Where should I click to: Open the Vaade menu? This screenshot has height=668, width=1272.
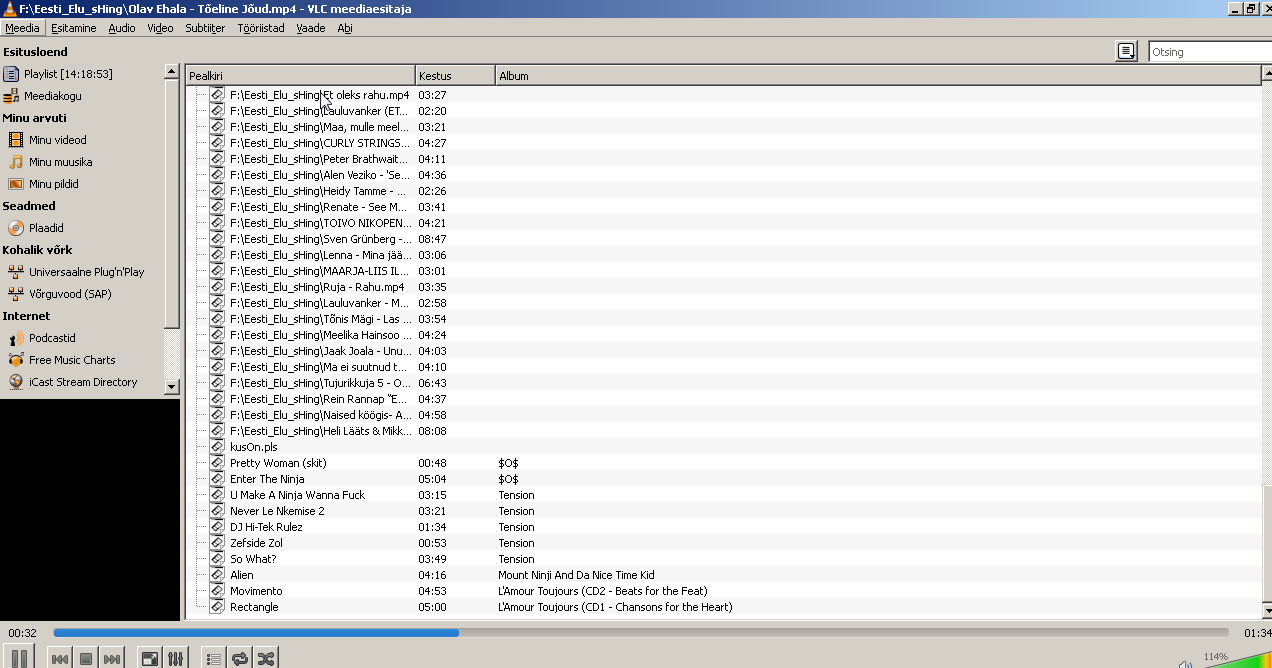(x=311, y=28)
